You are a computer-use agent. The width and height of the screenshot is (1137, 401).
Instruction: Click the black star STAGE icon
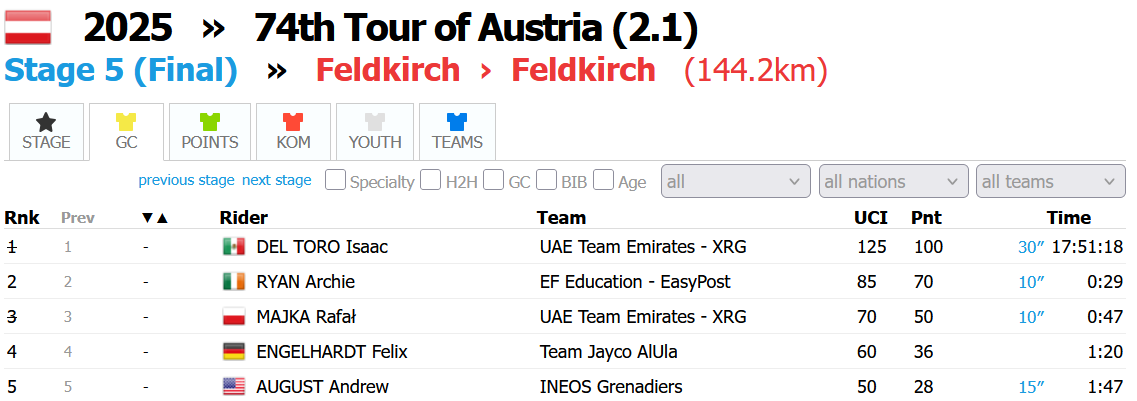(46, 123)
